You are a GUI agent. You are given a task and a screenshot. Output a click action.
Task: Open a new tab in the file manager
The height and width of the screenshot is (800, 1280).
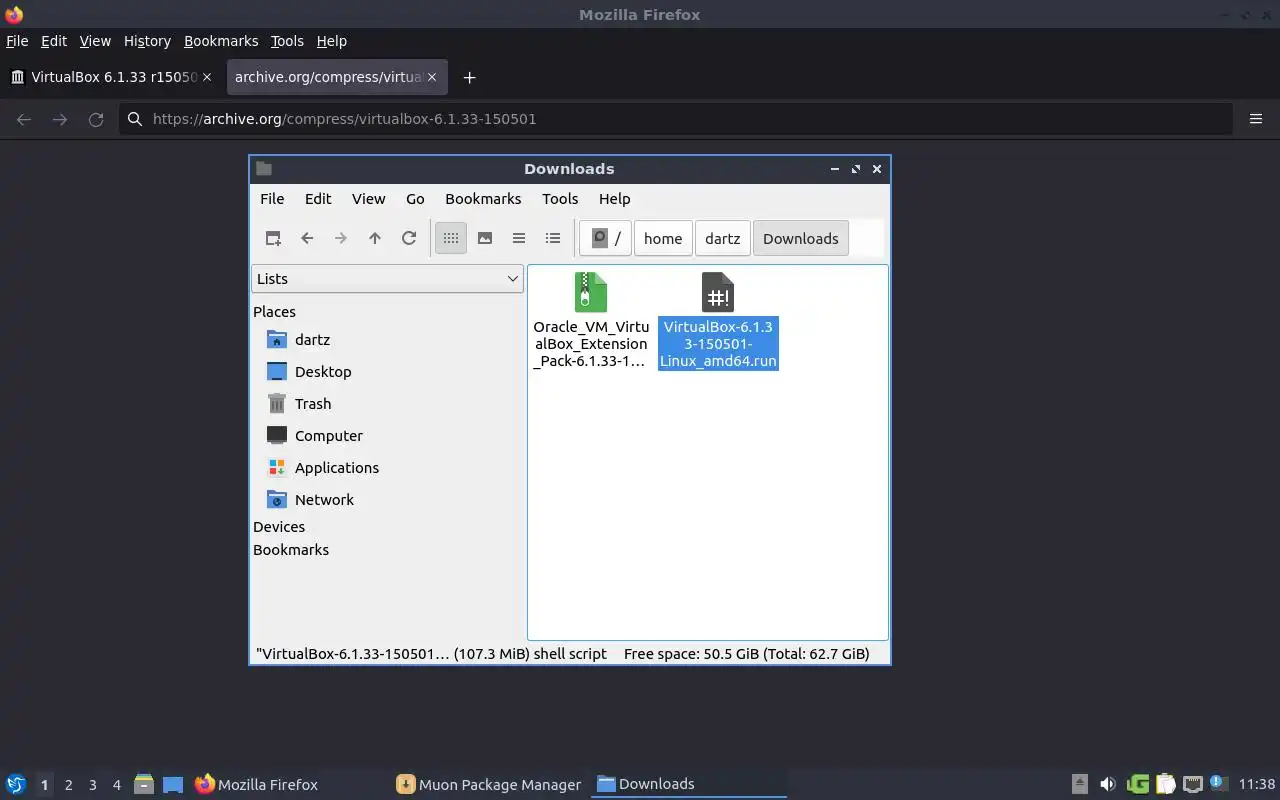point(273,238)
